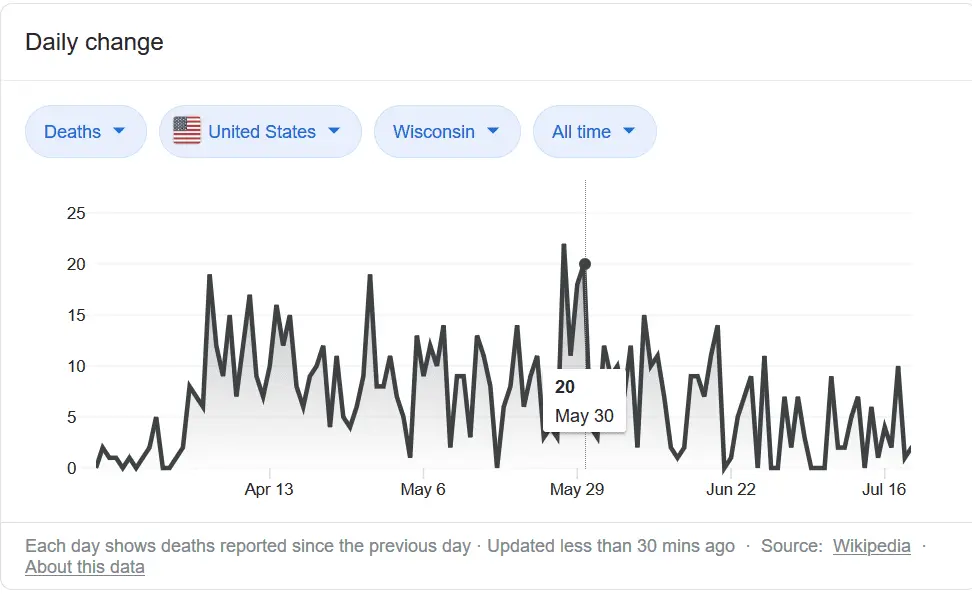Click the arrow beside Deaths
Image resolution: width=972 pixels, height=597 pixels.
click(x=119, y=131)
